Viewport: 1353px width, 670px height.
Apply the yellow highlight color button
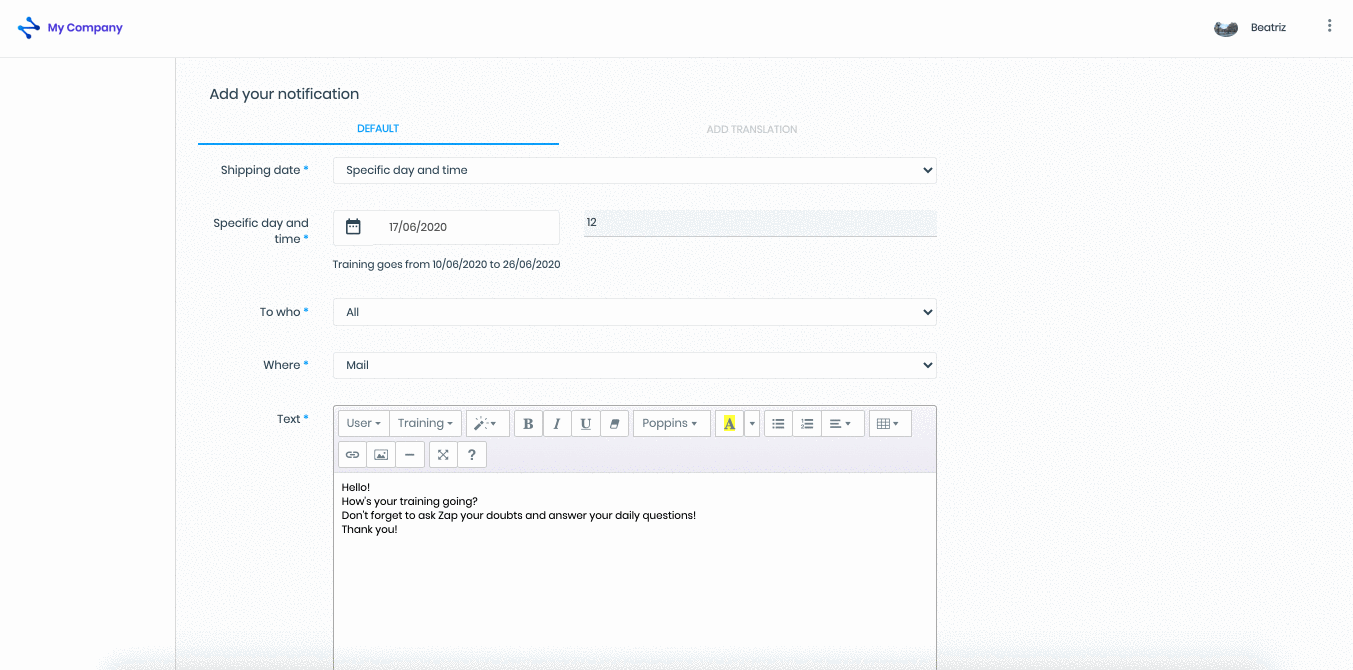coord(729,424)
